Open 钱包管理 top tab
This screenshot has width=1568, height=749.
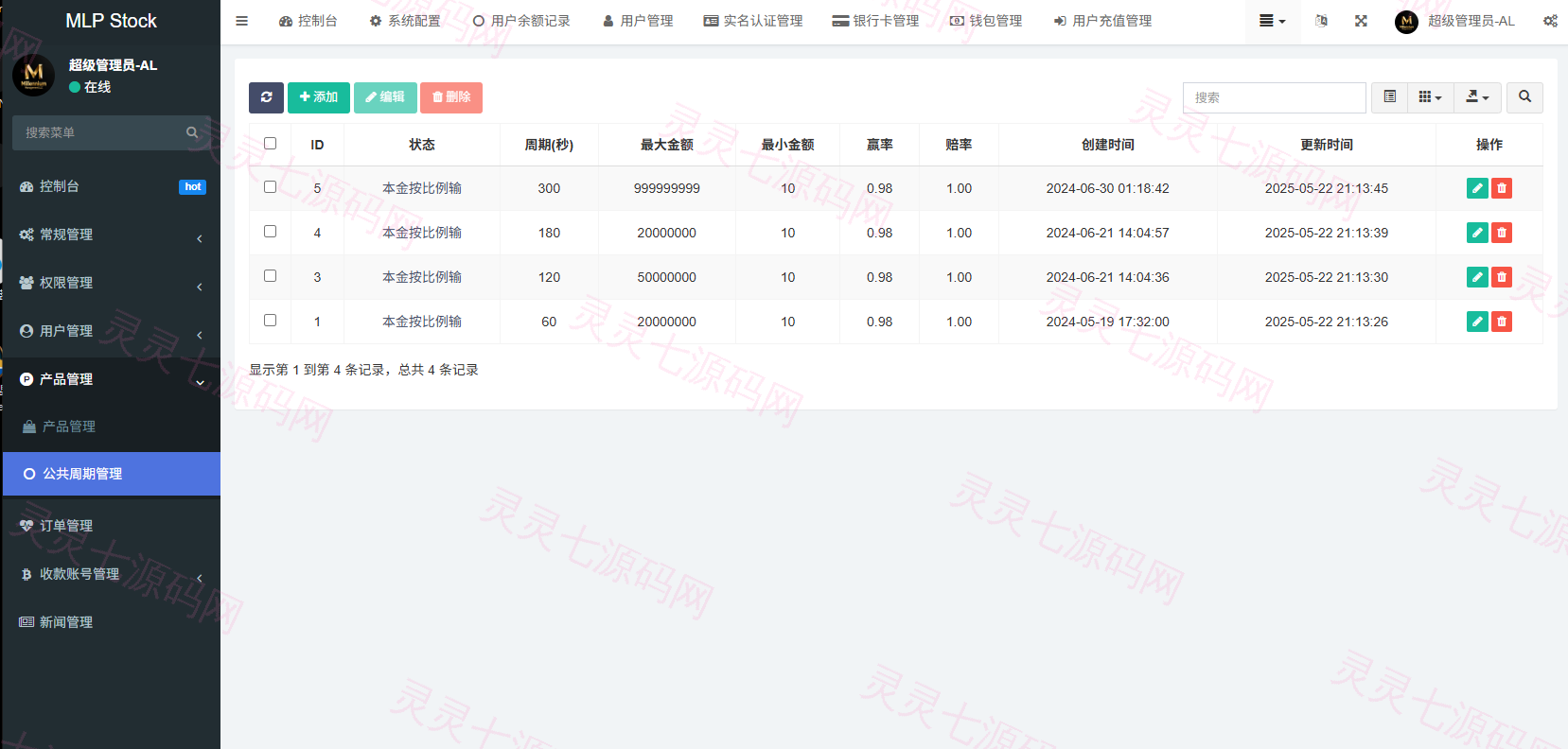(x=986, y=21)
